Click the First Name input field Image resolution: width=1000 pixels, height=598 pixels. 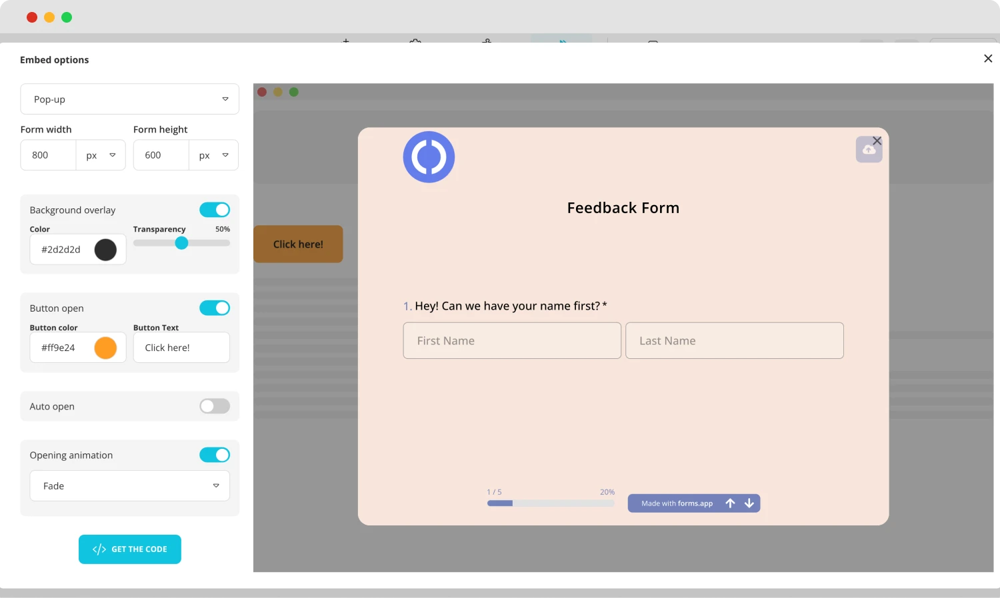click(512, 341)
